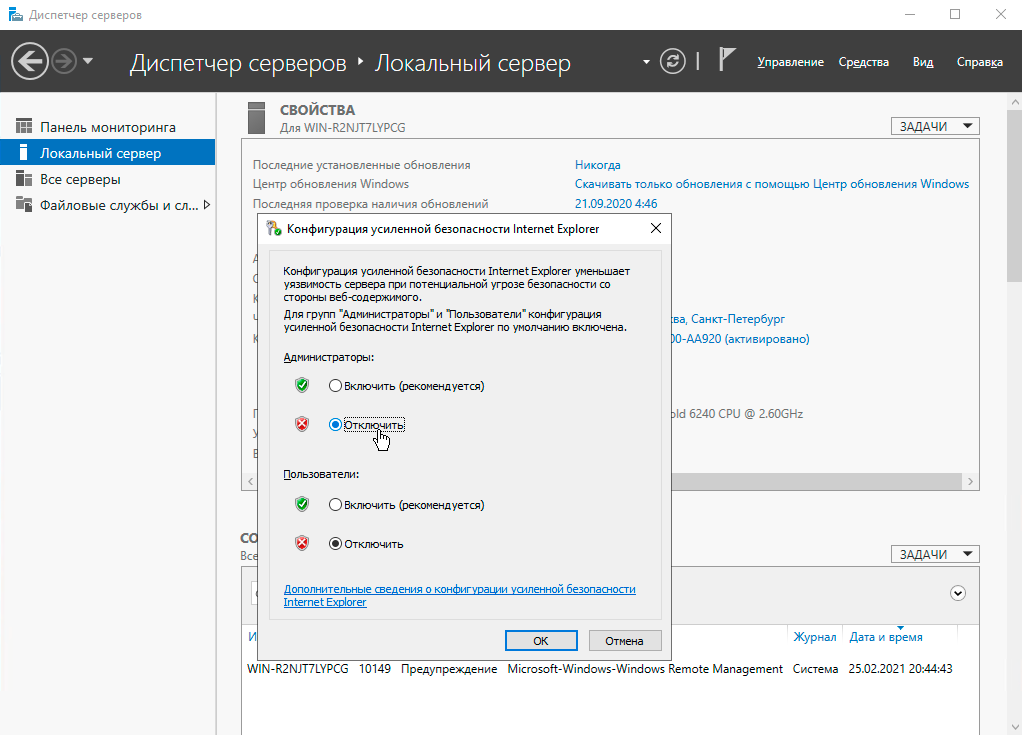Click red shield icon under Администраторы
The image size is (1022, 735).
tap(302, 424)
